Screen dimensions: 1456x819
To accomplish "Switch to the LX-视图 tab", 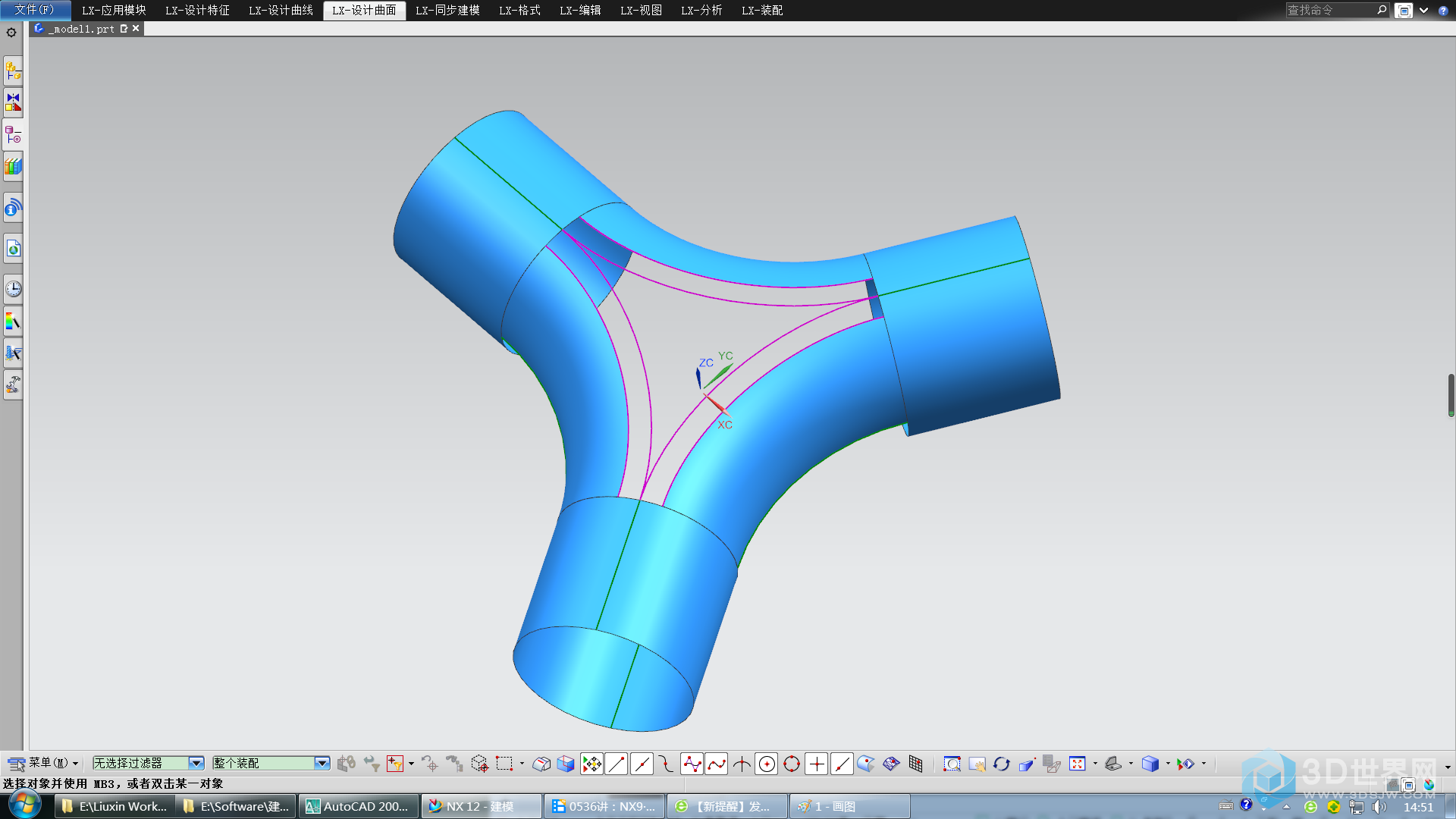I will 641,10.
